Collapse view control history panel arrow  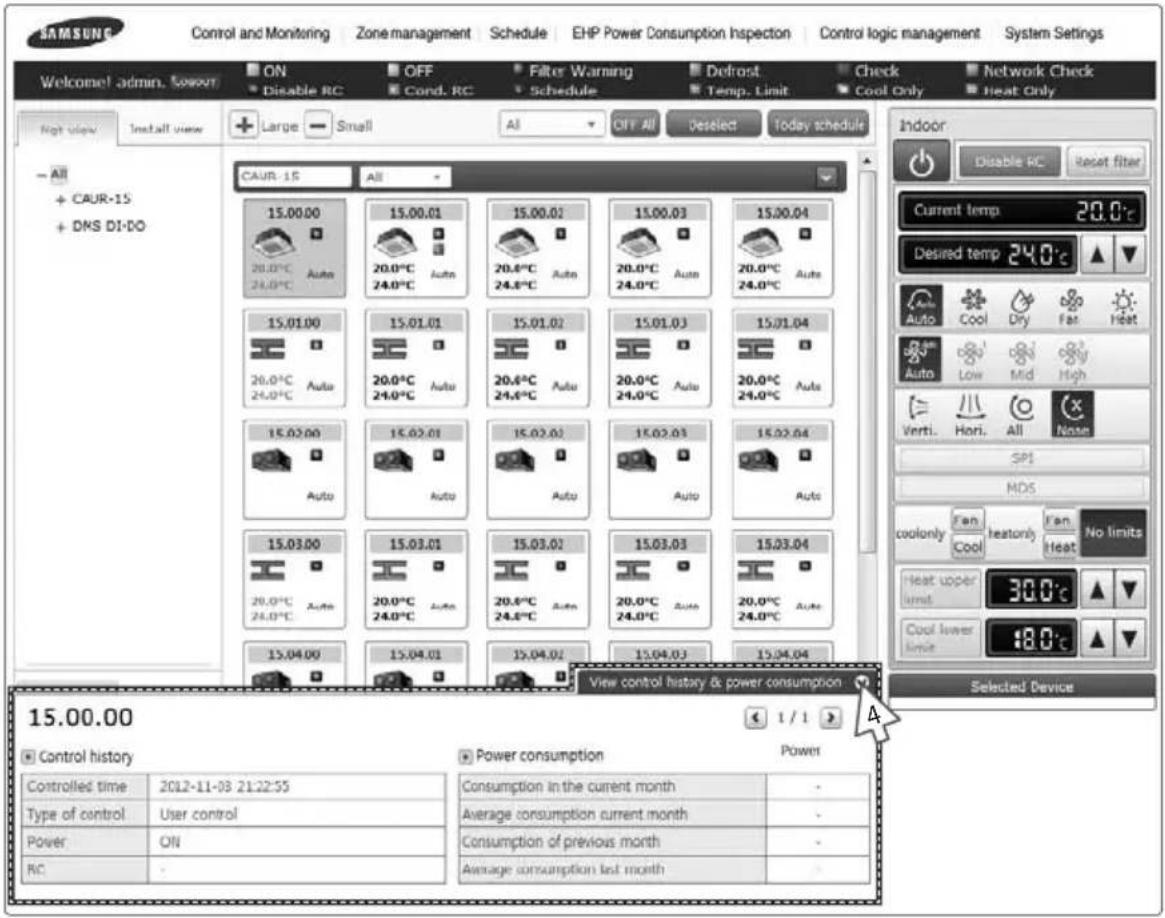pos(862,682)
